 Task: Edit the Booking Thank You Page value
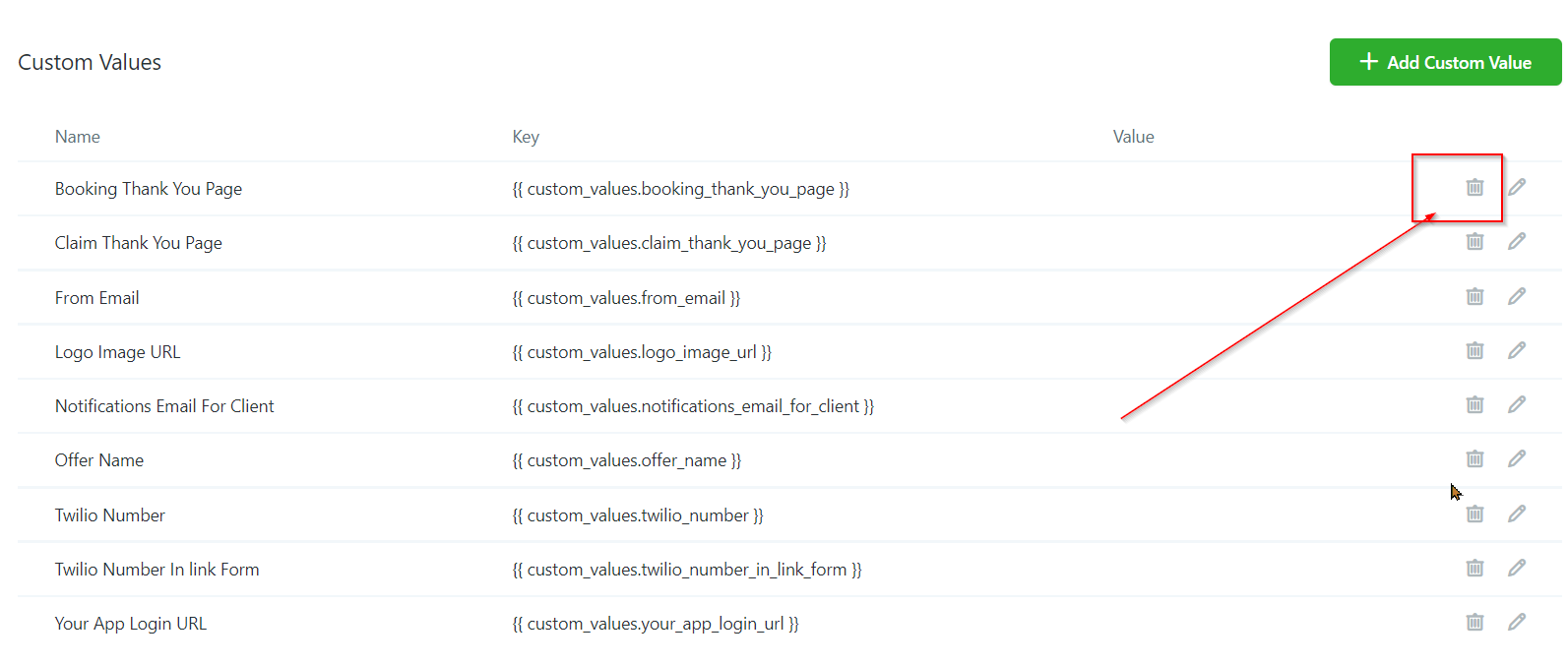point(1517,187)
